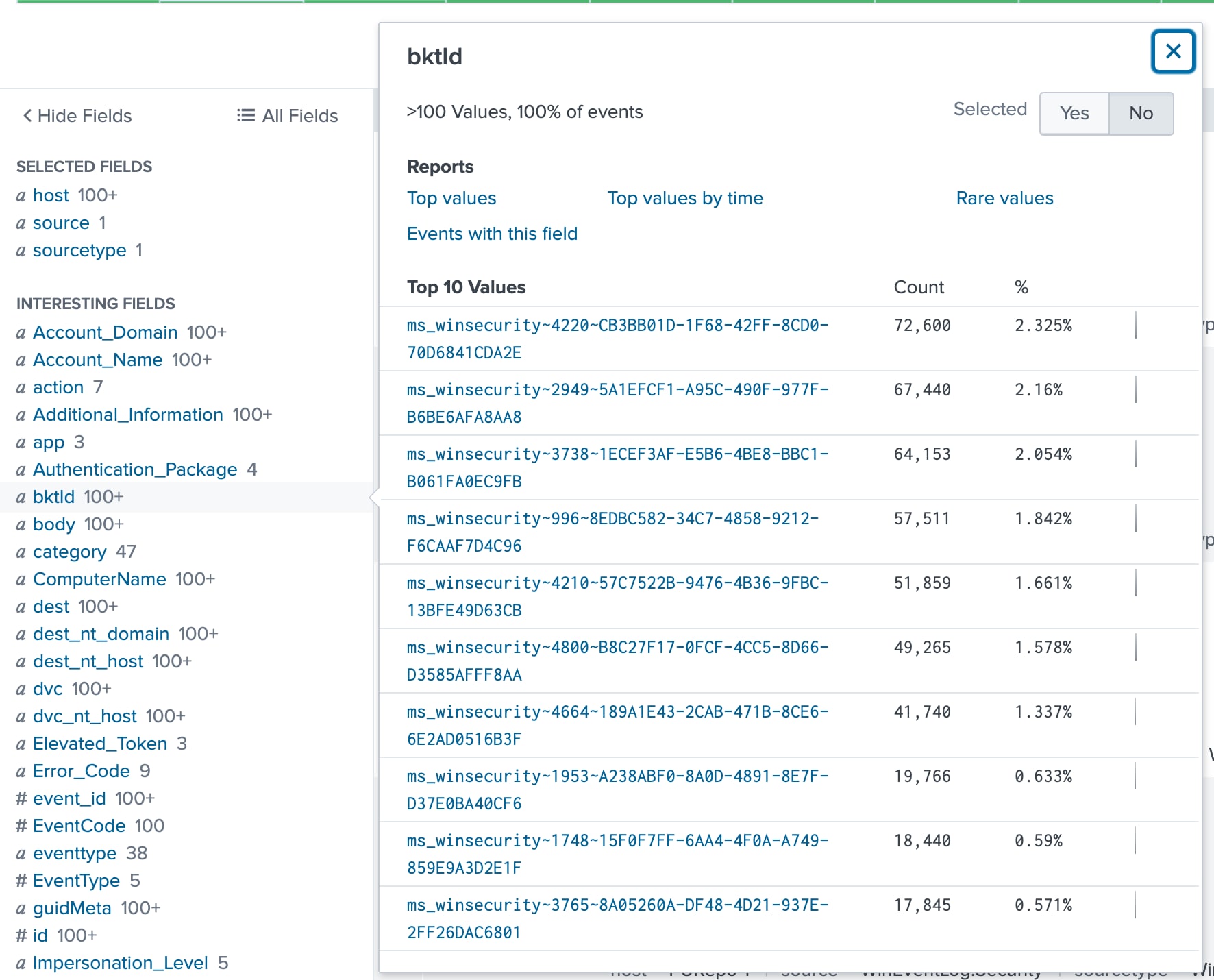This screenshot has height=980, width=1214.
Task: Select bktId in Interesting Fields
Action: click(x=53, y=497)
